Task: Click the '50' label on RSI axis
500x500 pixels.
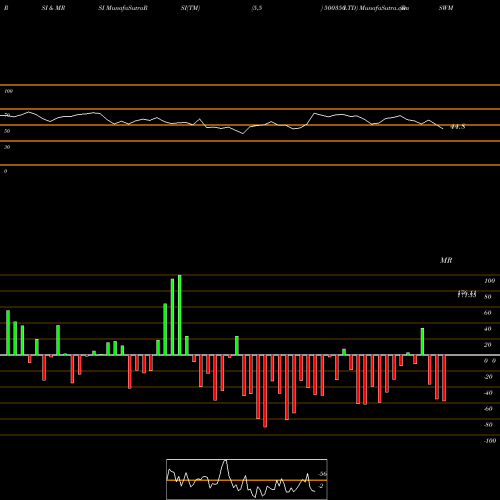Action: [x=7, y=131]
